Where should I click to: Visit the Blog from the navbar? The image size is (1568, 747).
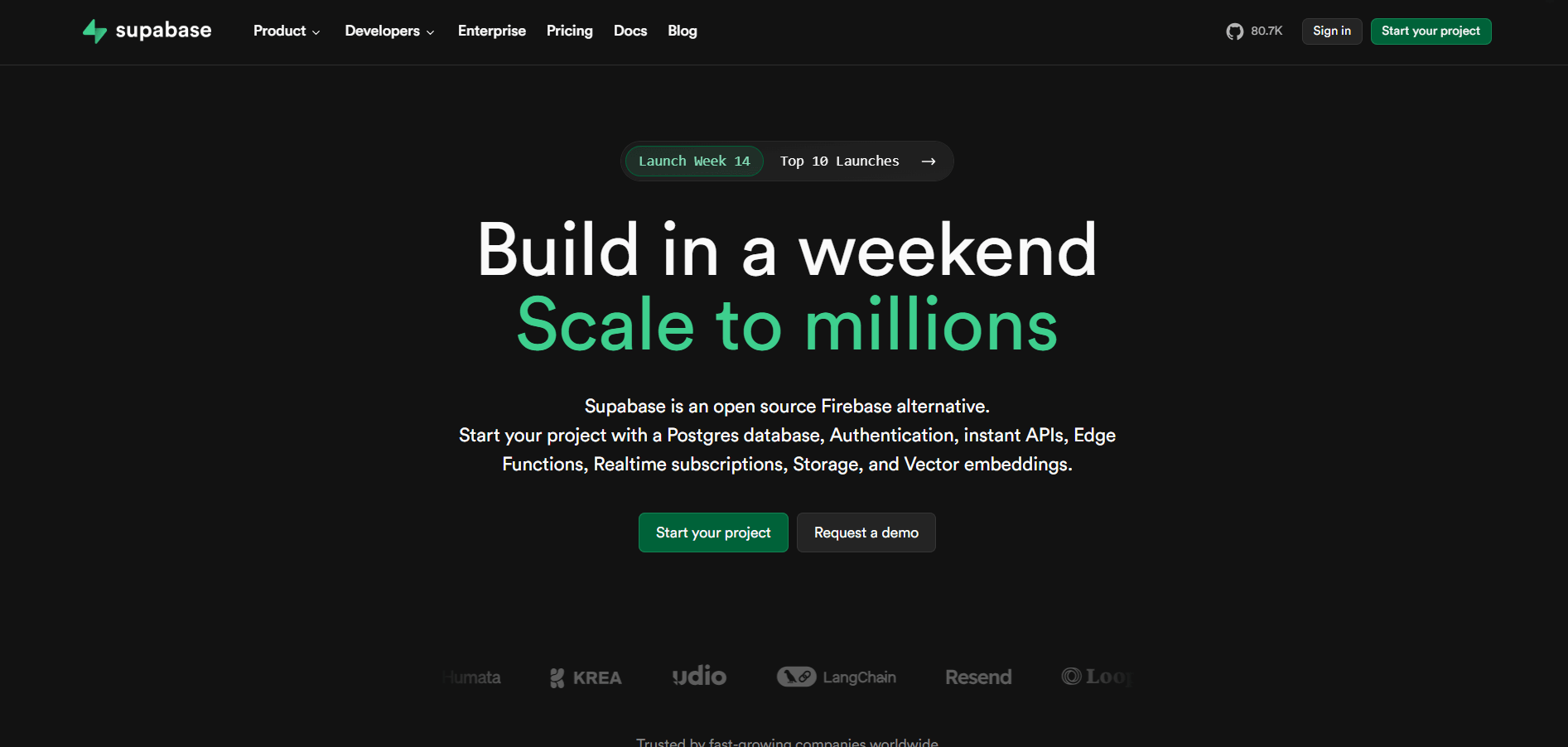[x=683, y=31]
